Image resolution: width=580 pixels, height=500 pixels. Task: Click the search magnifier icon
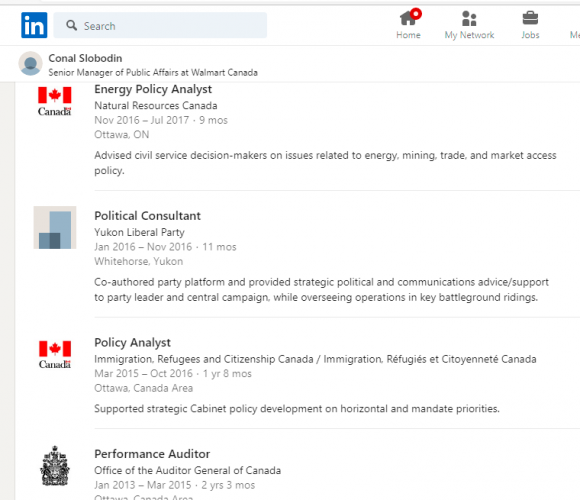point(71,25)
